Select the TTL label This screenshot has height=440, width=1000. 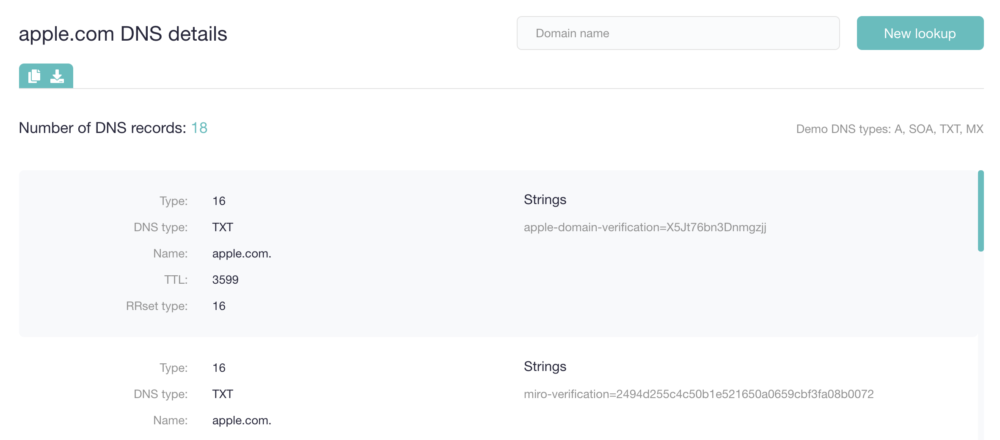pos(175,280)
